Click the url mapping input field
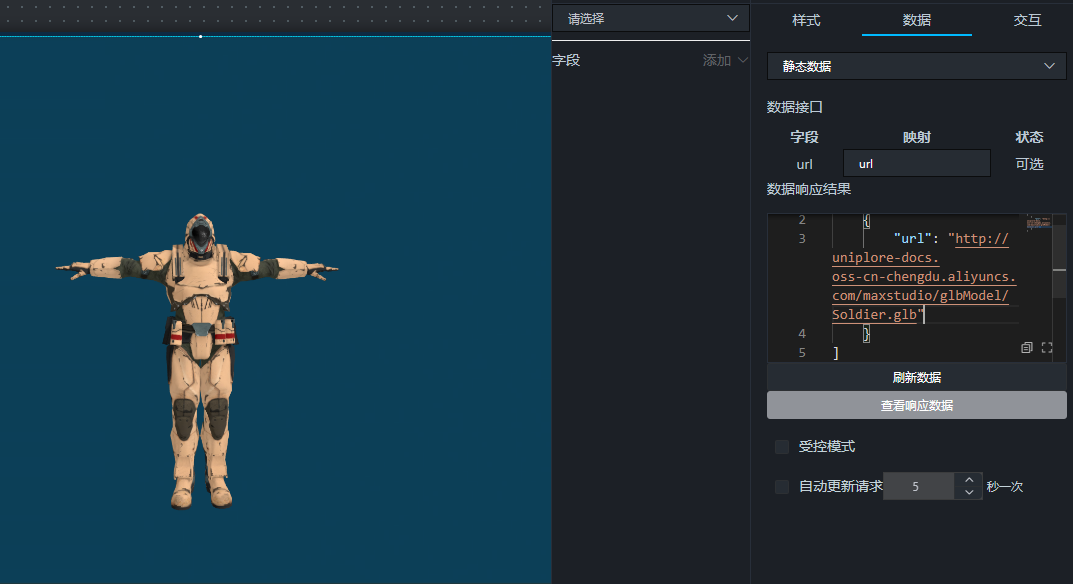The height and width of the screenshot is (584, 1073). click(x=916, y=164)
